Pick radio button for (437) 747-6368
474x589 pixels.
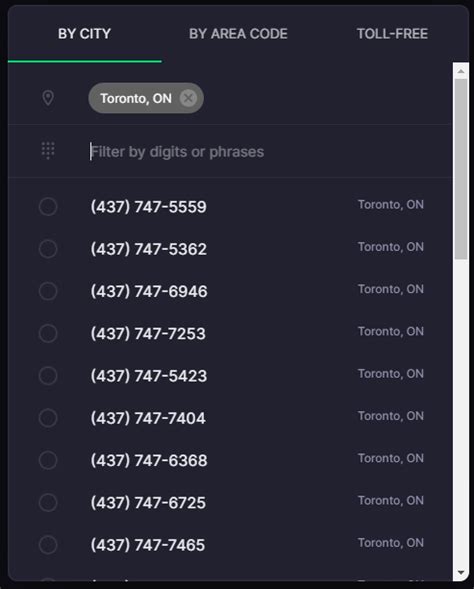coord(48,460)
